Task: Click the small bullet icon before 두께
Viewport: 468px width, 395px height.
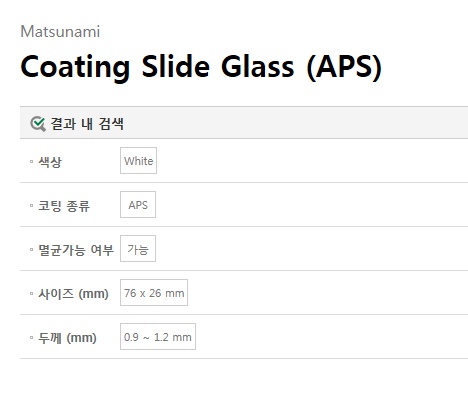Action: [32, 337]
